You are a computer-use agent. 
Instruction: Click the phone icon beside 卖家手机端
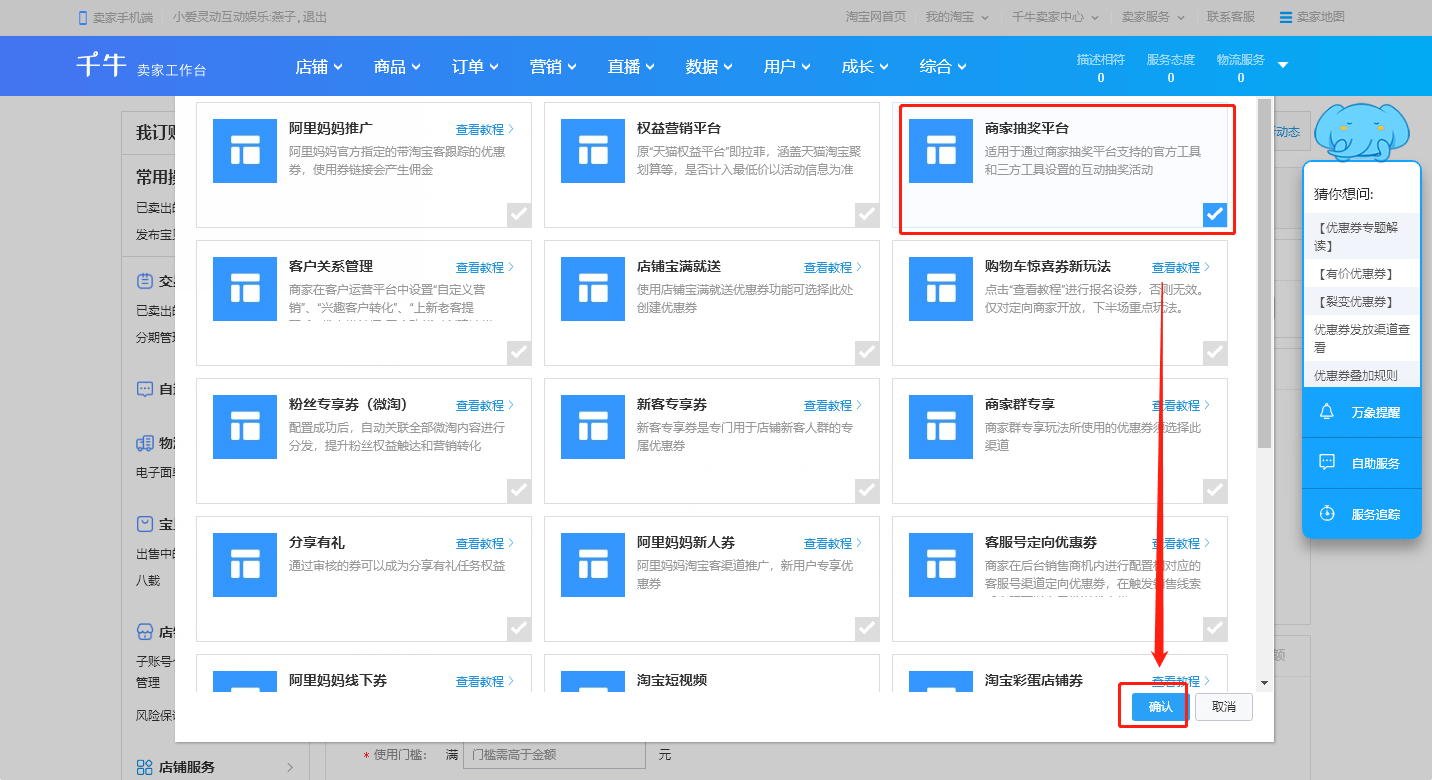click(x=83, y=17)
